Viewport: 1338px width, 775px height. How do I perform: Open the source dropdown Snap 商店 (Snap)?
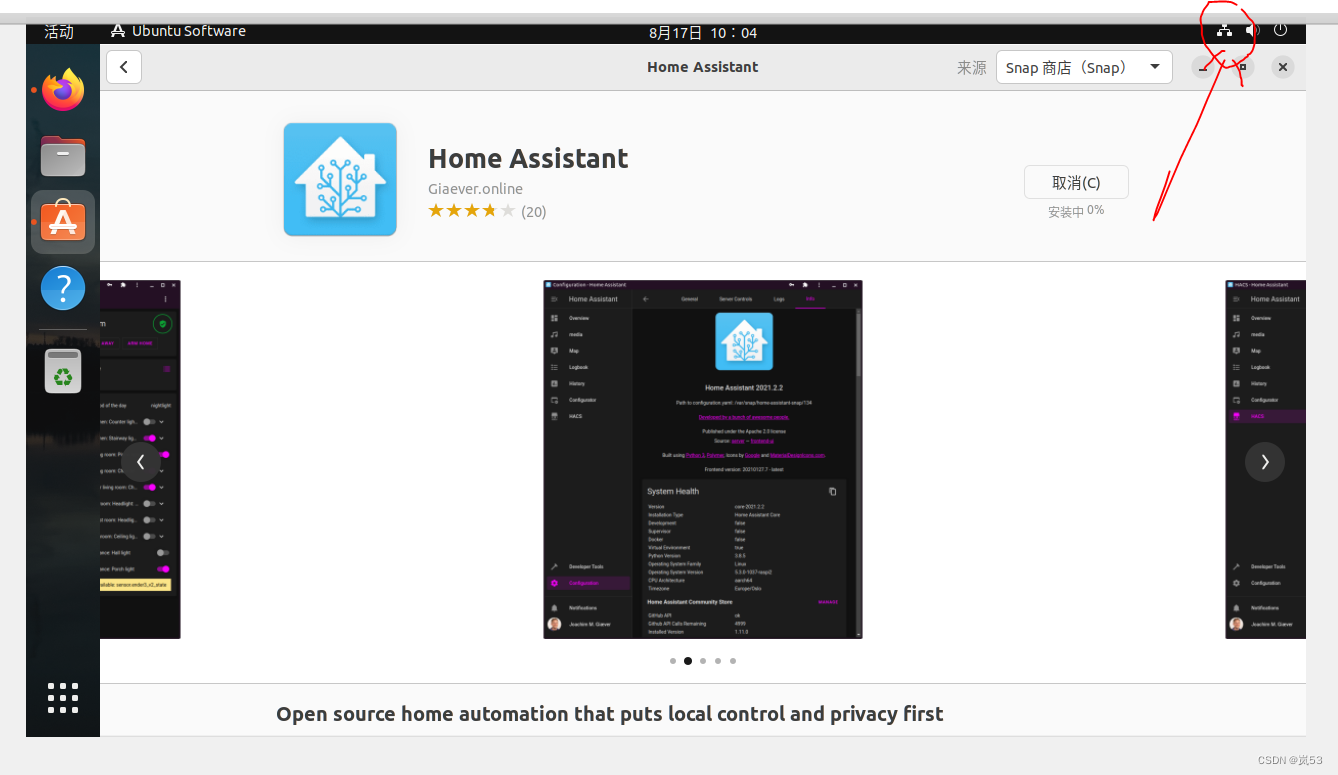[x=1084, y=67]
